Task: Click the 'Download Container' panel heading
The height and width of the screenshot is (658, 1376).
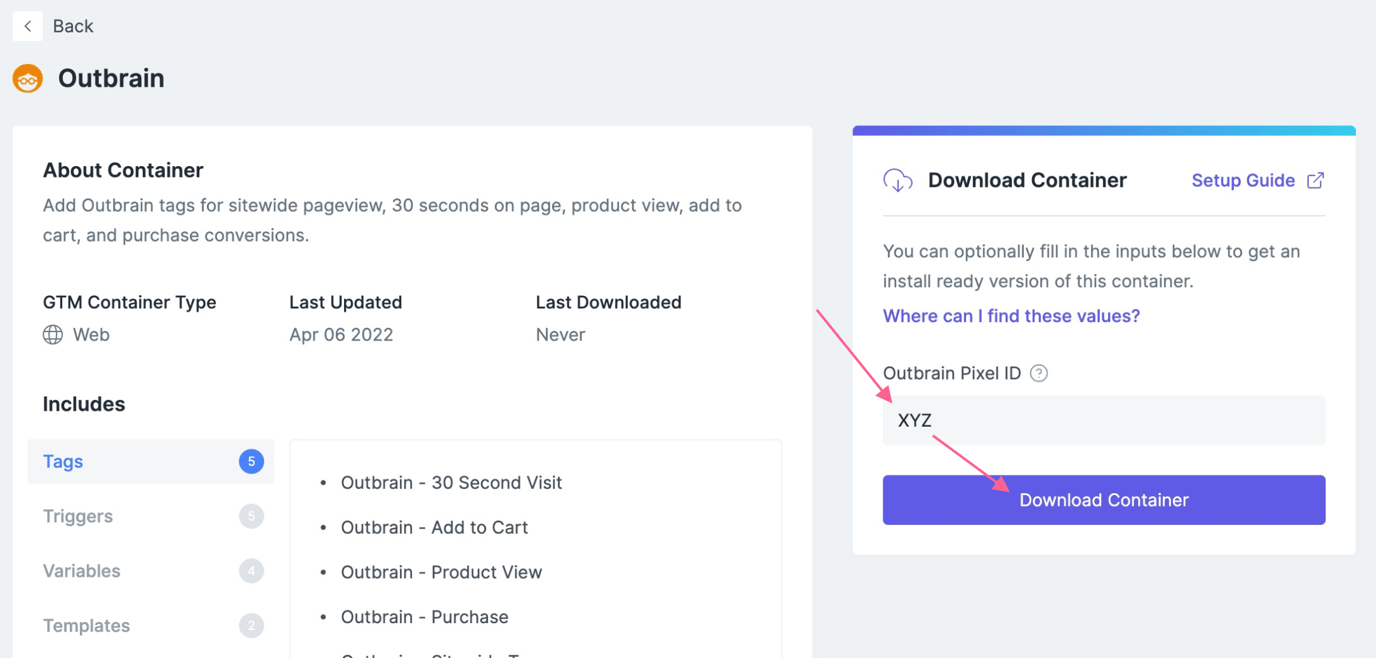Action: point(1027,181)
